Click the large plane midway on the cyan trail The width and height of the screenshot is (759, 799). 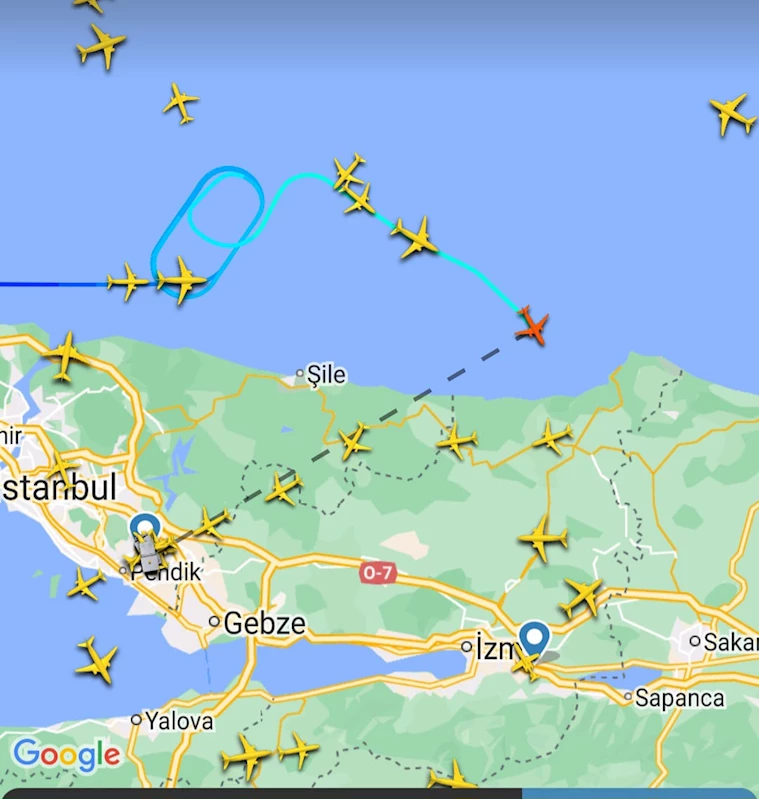[415, 237]
